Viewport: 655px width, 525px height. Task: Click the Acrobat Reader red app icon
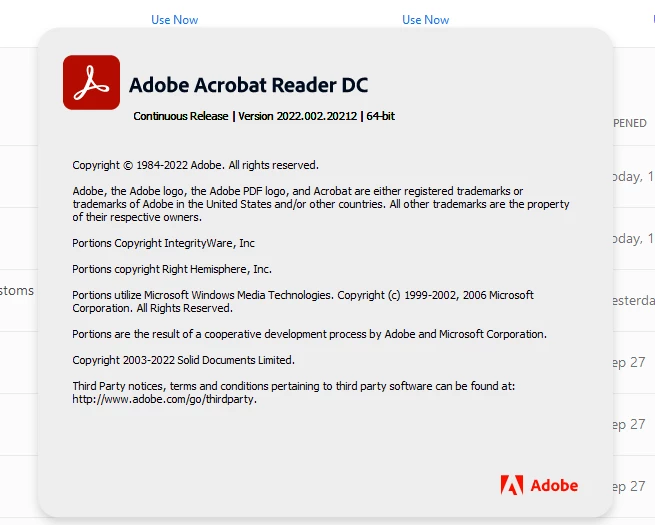click(x=91, y=82)
